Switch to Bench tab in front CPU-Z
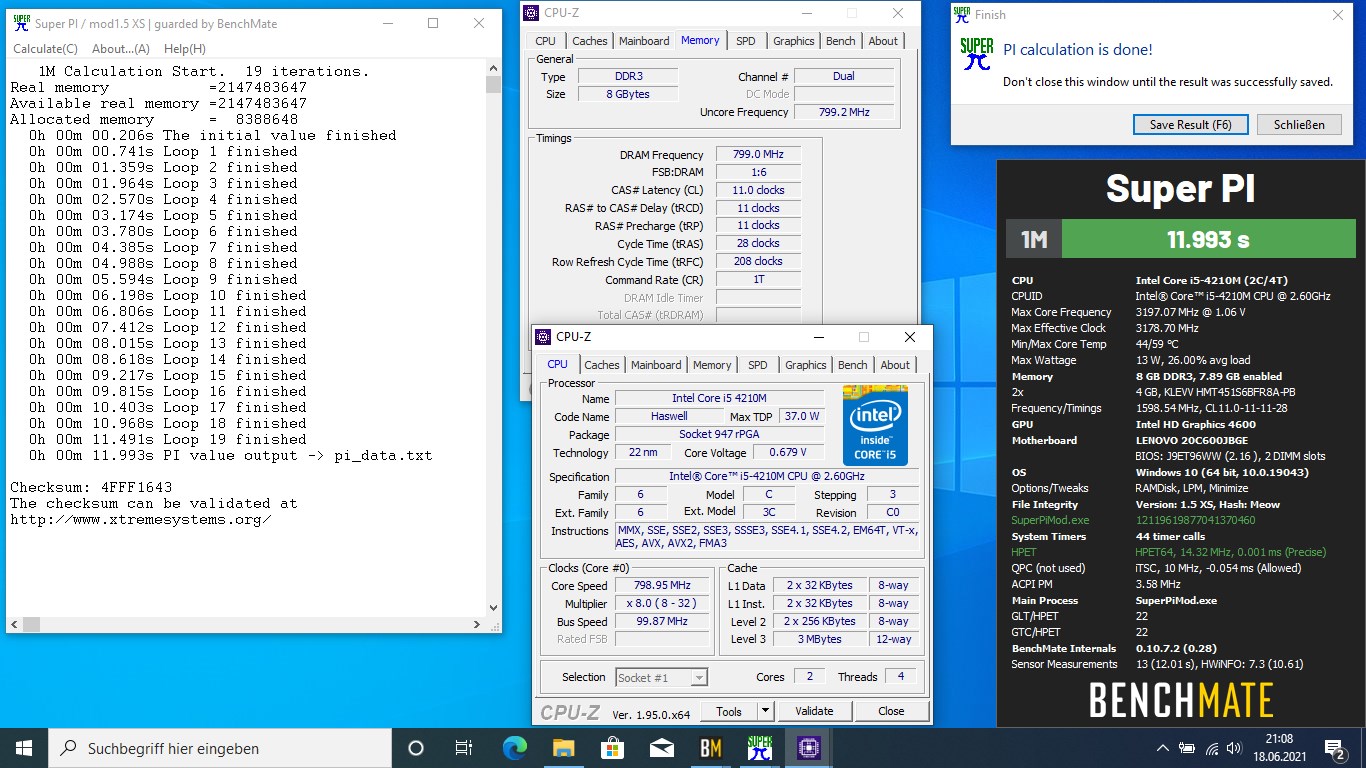Viewport: 1366px width, 768px height. (x=853, y=365)
